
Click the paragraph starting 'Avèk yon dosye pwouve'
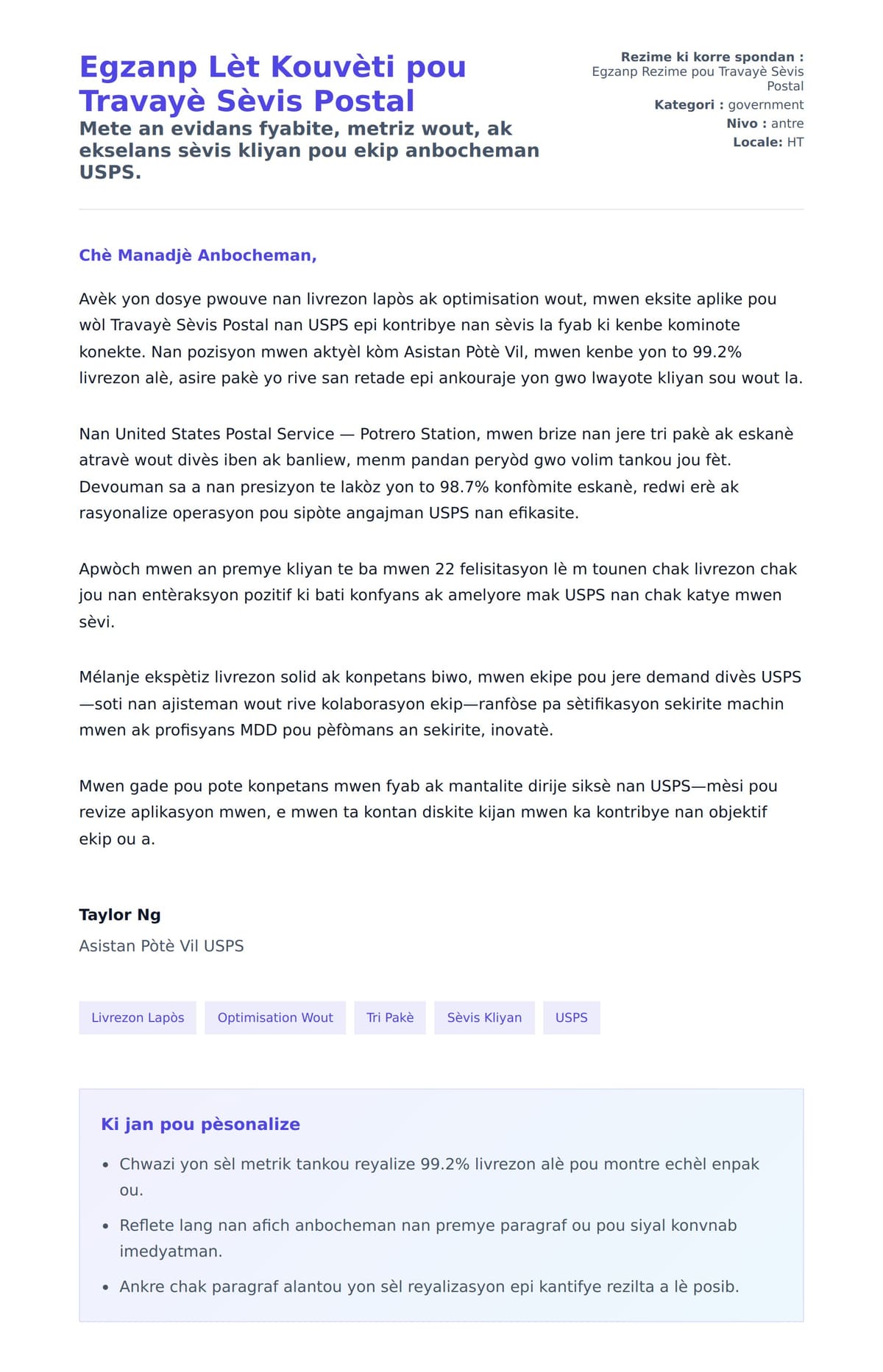pyautogui.click(x=441, y=338)
